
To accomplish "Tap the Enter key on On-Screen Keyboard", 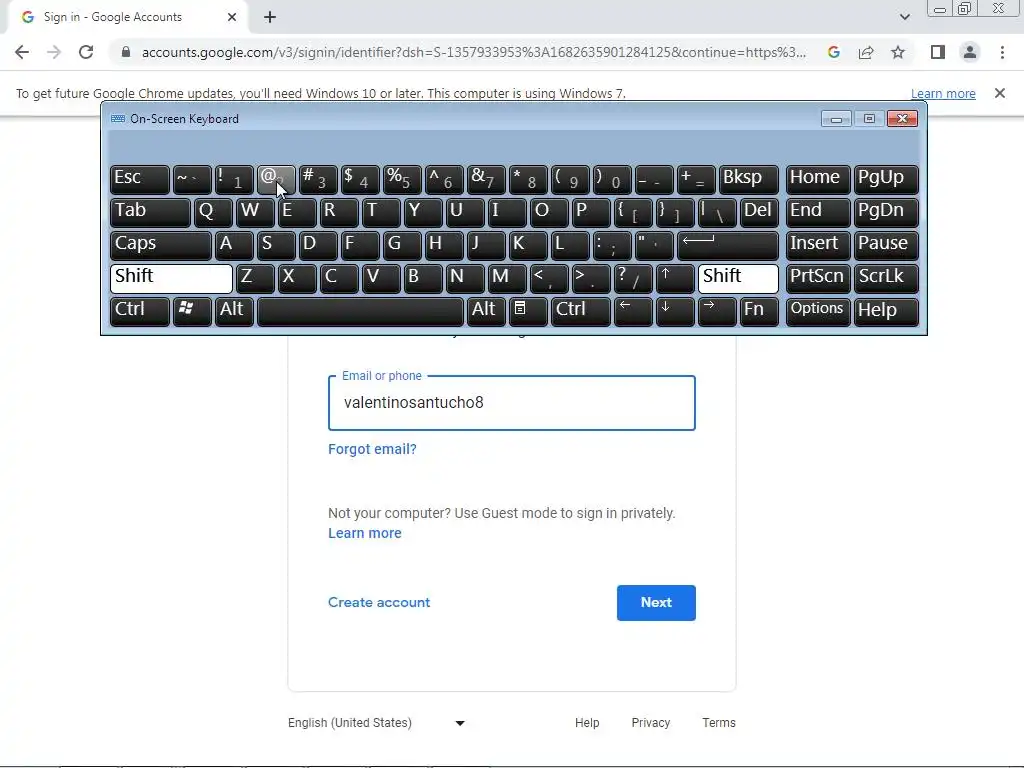I will [728, 245].
